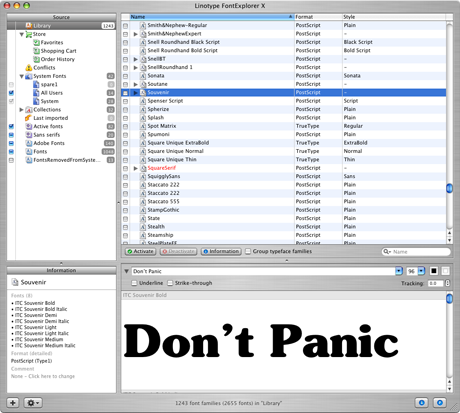The height and width of the screenshot is (413, 460).
Task: Click the Information button
Action: [x=221, y=251]
